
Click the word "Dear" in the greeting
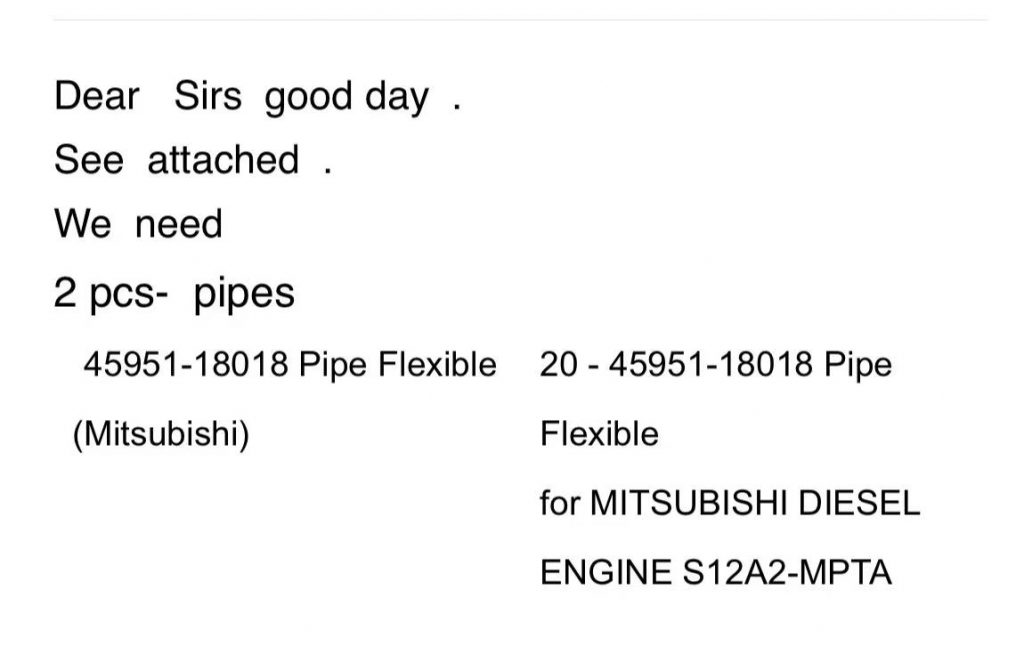[97, 97]
